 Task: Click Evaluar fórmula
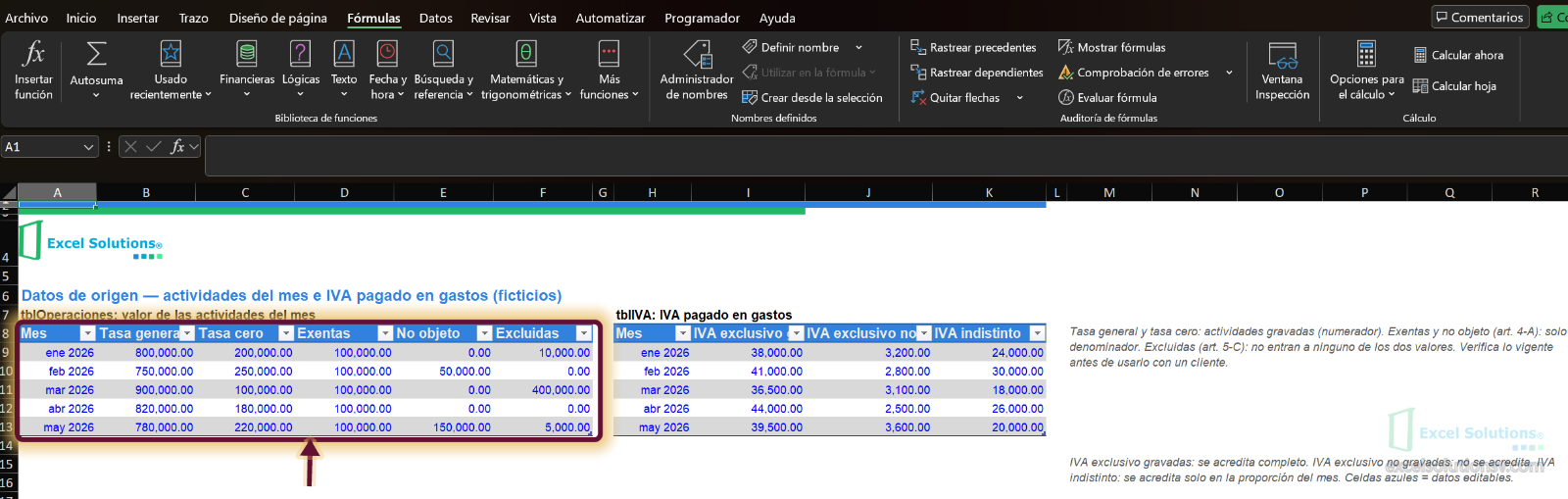[x=1107, y=98]
